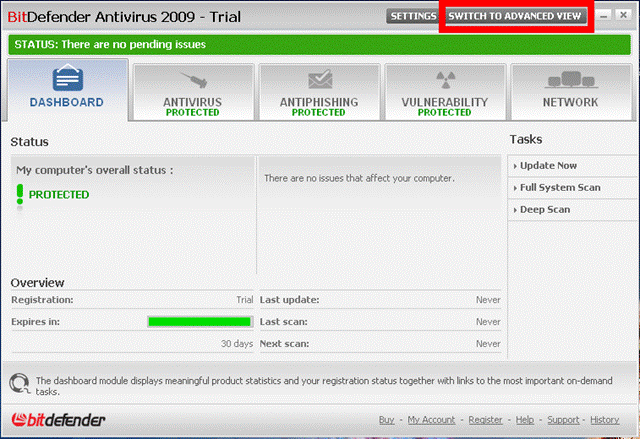Open the Buy link
The width and height of the screenshot is (640, 439).
(386, 420)
